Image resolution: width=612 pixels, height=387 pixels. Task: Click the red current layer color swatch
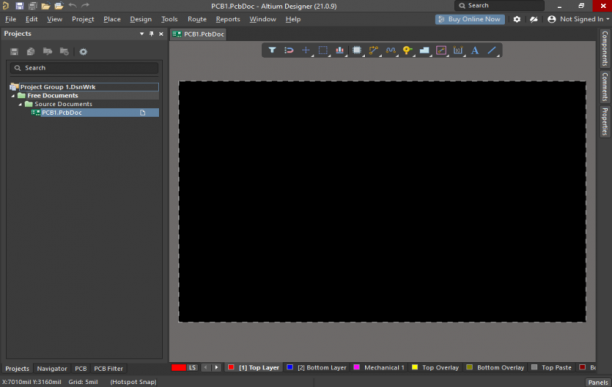pos(179,367)
